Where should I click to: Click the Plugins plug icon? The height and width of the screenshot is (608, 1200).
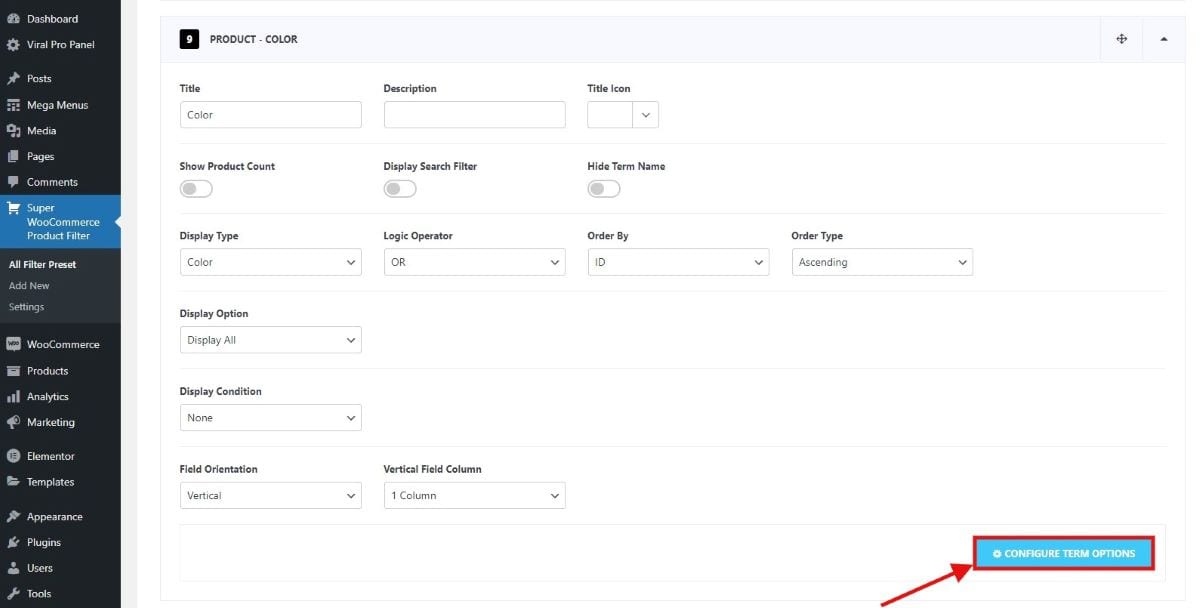[13, 543]
